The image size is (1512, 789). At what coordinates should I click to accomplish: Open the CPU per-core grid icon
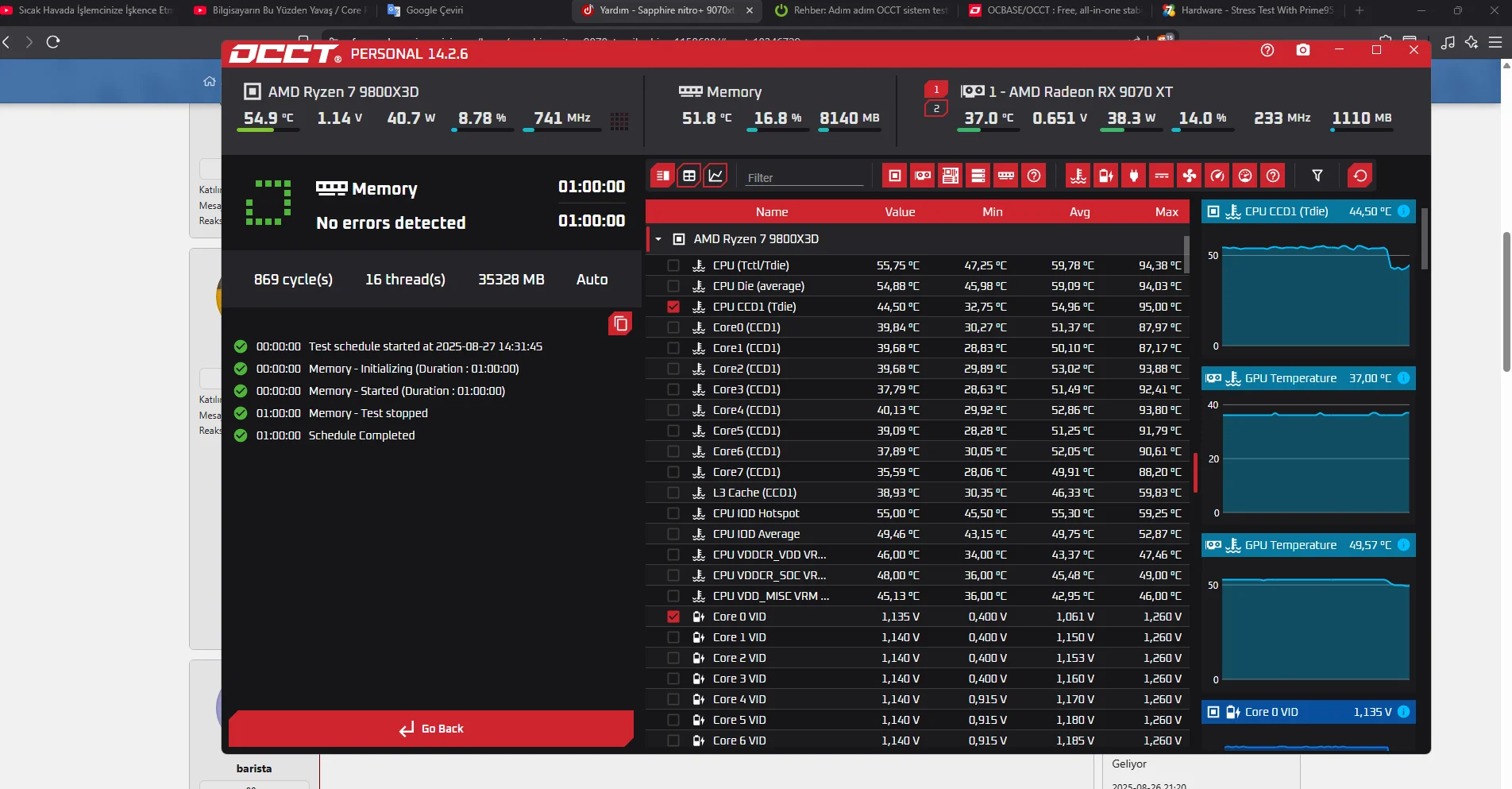click(x=619, y=121)
